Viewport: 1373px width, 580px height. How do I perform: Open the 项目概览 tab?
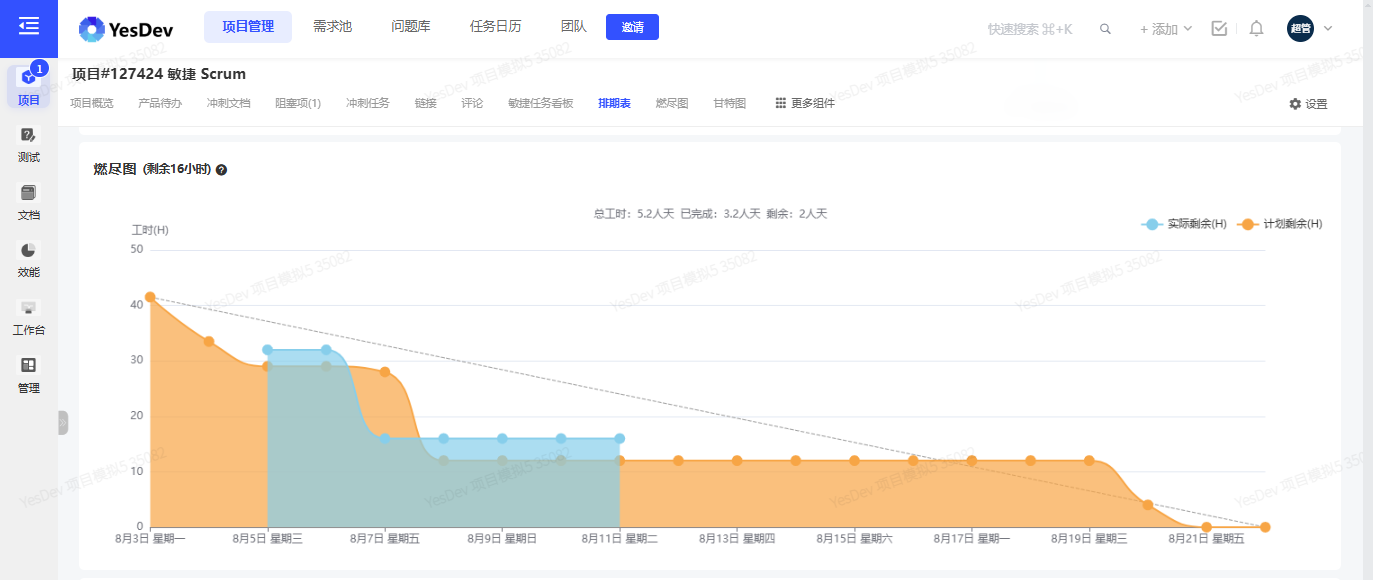point(92,103)
